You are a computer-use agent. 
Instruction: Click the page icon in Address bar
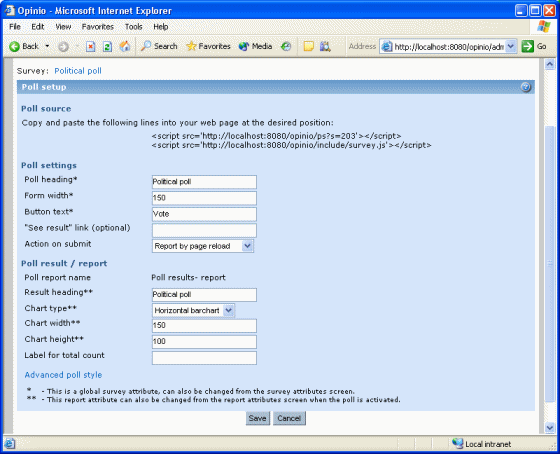pyautogui.click(x=387, y=47)
